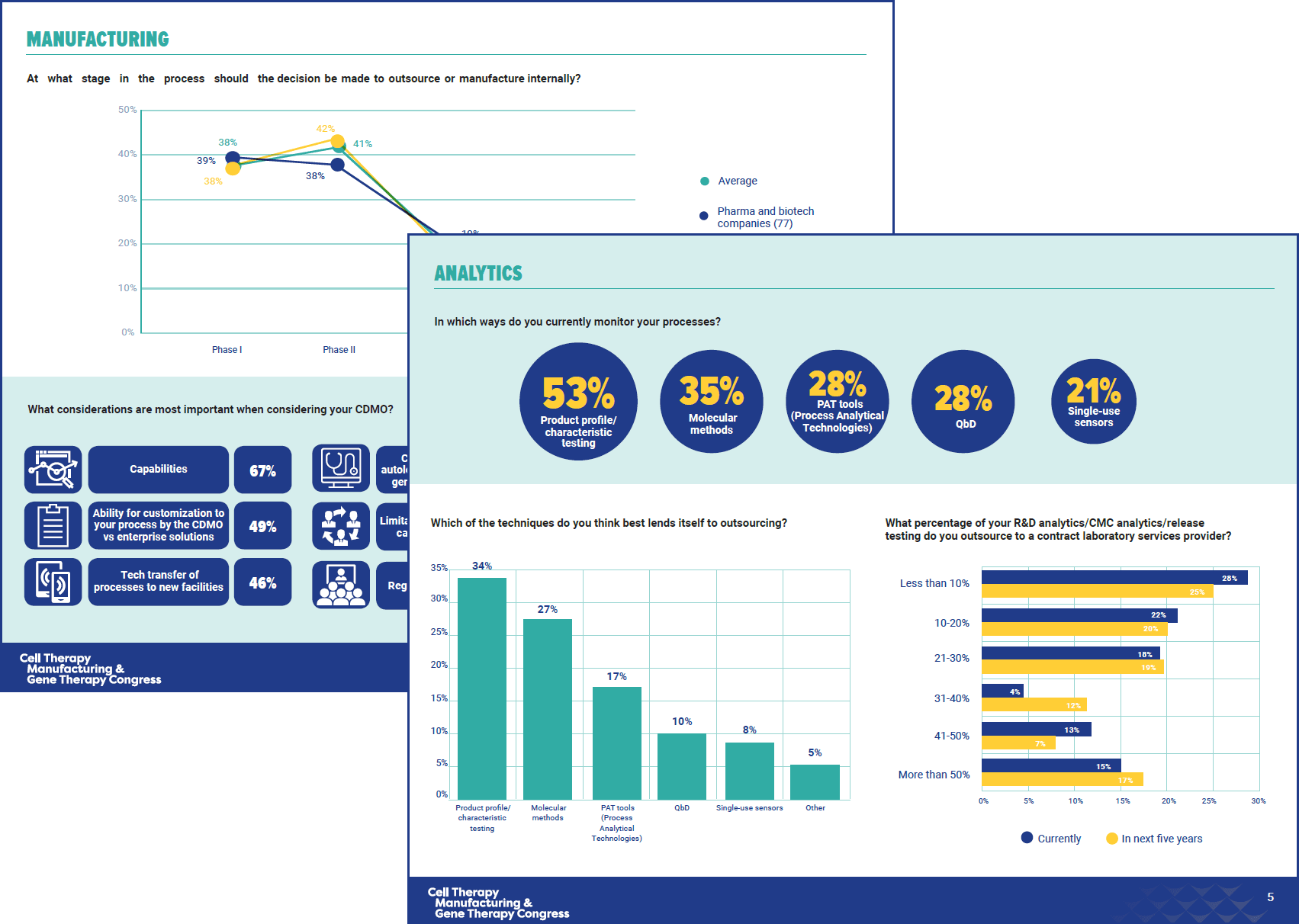1299x924 pixels.
Task: Select the 21% Single-use sensors circle
Action: (1093, 402)
